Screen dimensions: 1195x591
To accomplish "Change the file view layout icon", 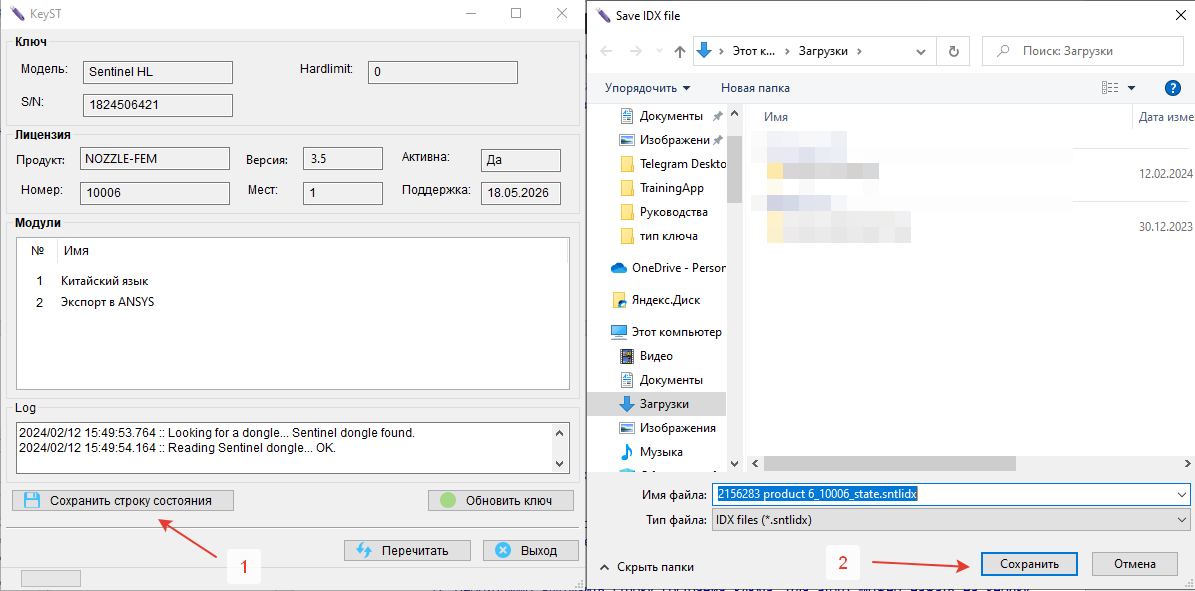I will pos(1110,88).
